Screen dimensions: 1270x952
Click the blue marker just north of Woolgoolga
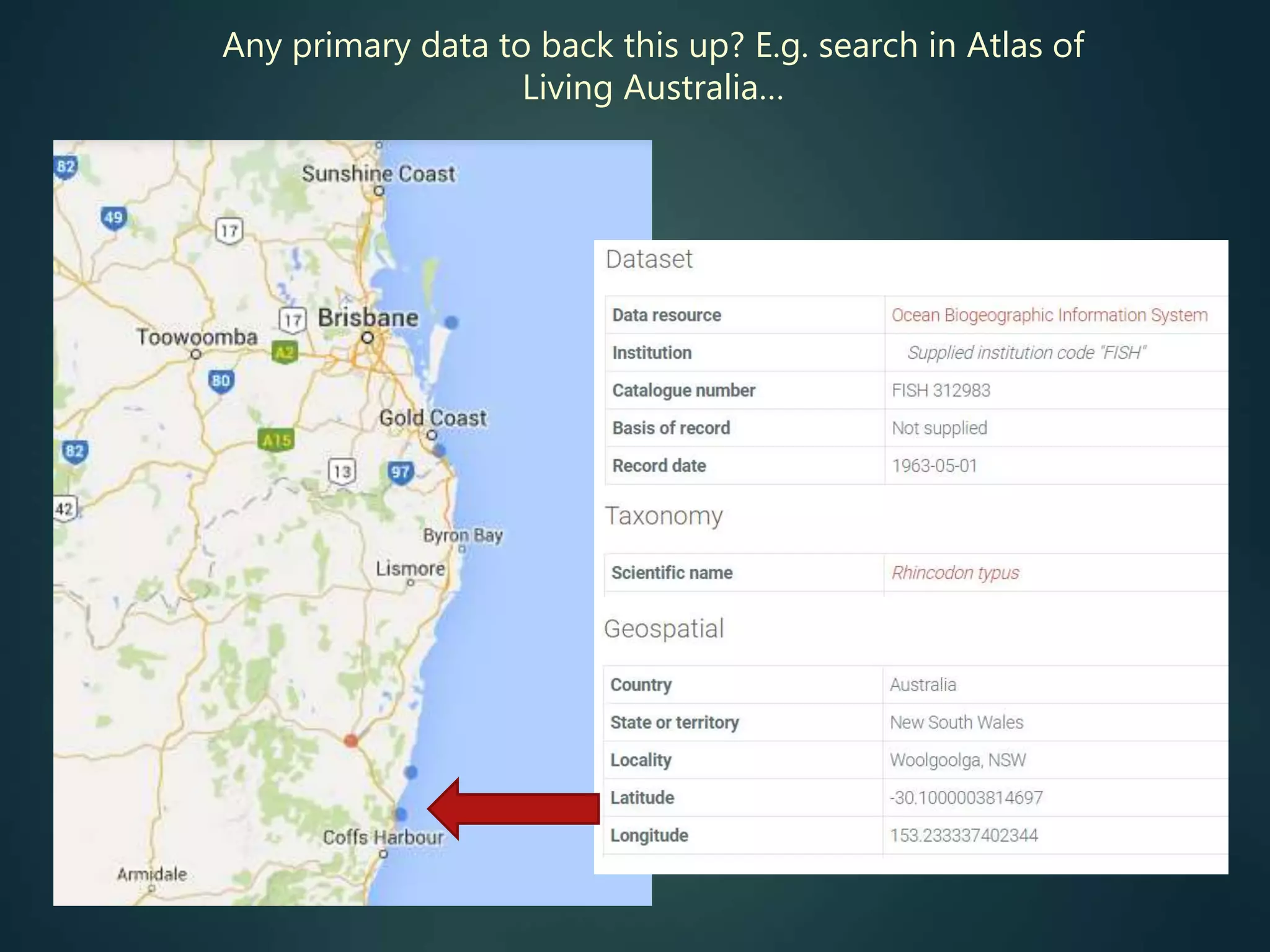click(x=411, y=772)
